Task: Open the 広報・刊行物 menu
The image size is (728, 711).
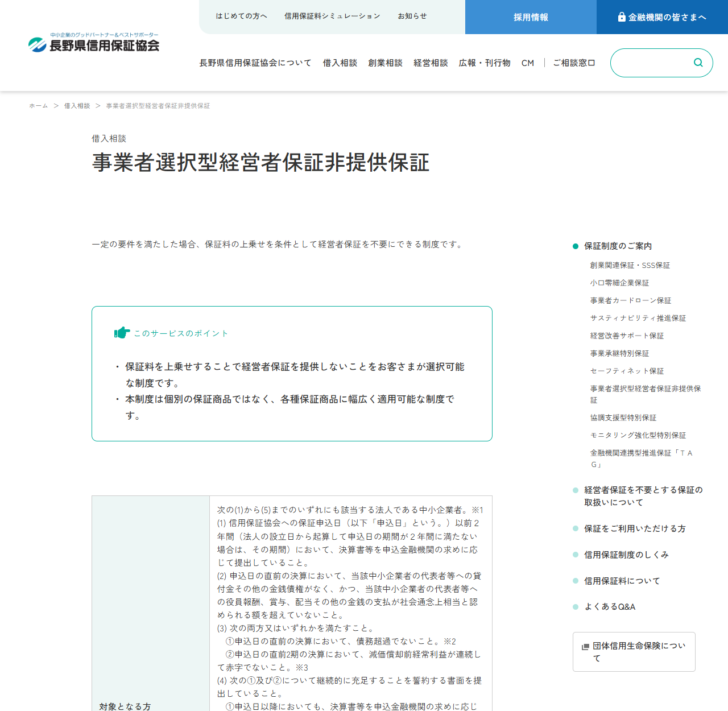Action: 484,63
